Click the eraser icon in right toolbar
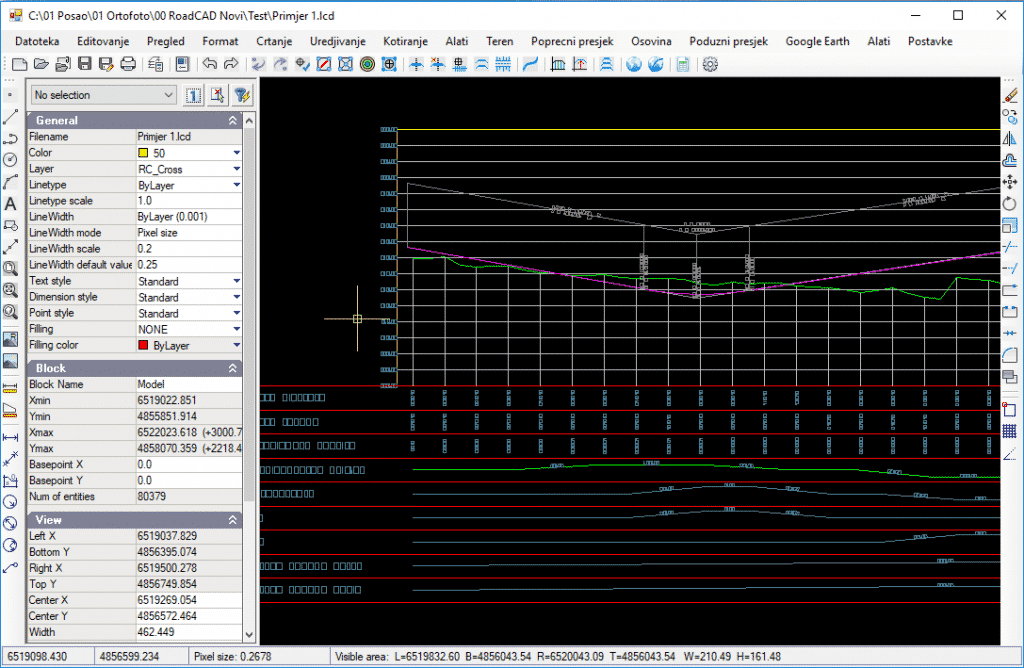Screen dimensions: 1024x668 click(1009, 95)
